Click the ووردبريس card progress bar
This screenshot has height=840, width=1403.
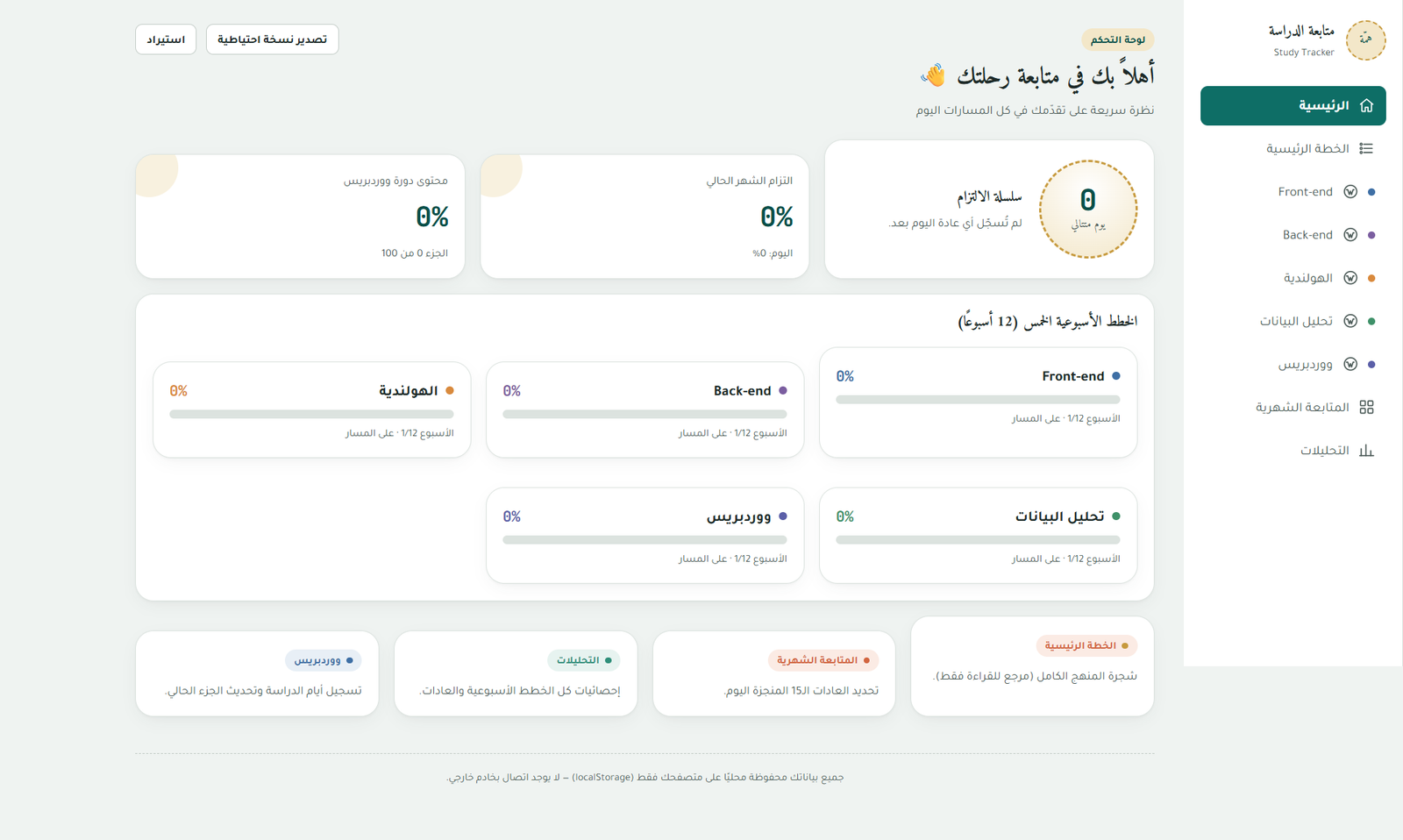645,540
